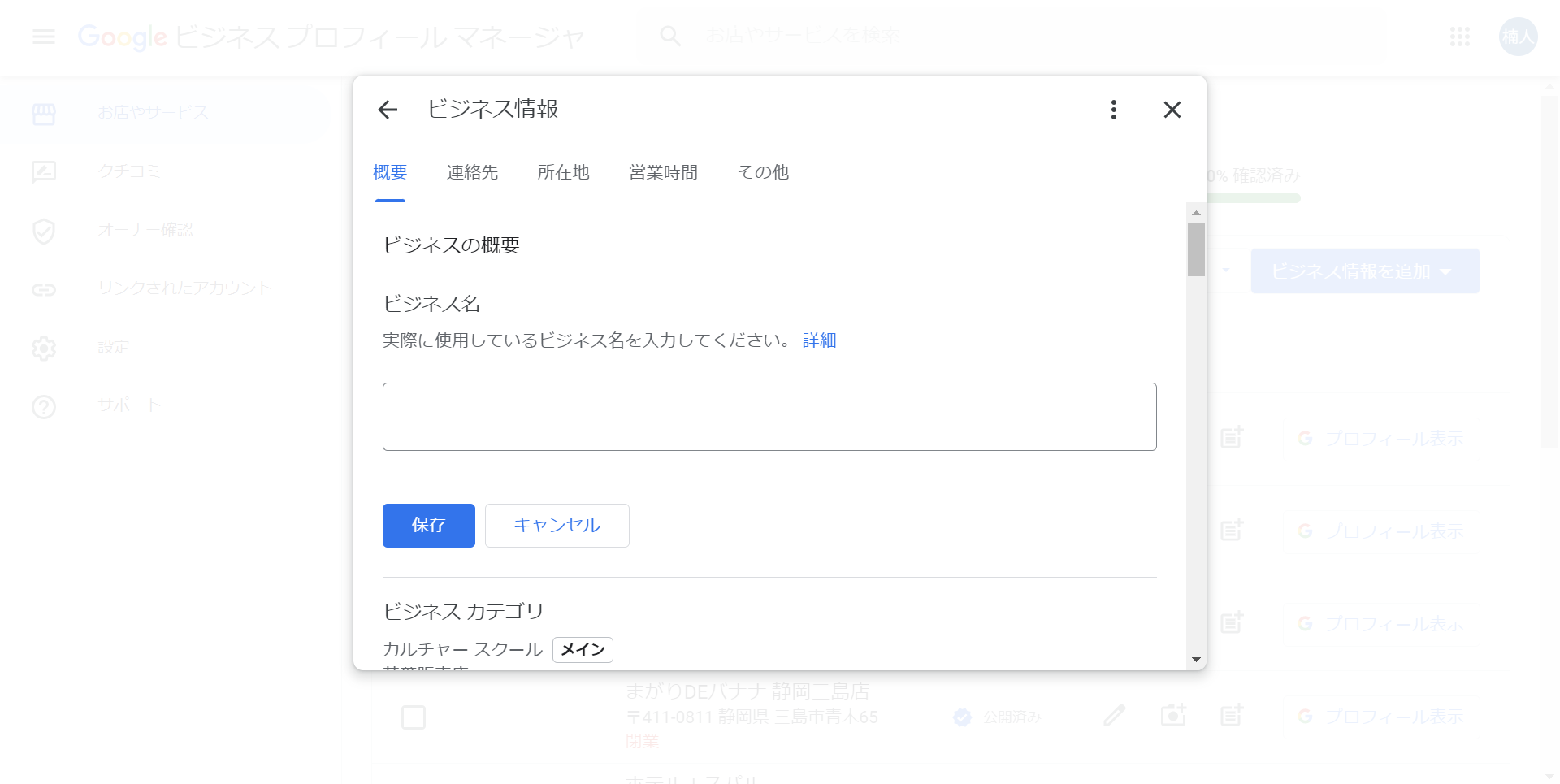This screenshot has height=784, width=1560.
Task: Tick the checkbox for まがりDEバナナ 静岡三島店
Action: [x=414, y=717]
